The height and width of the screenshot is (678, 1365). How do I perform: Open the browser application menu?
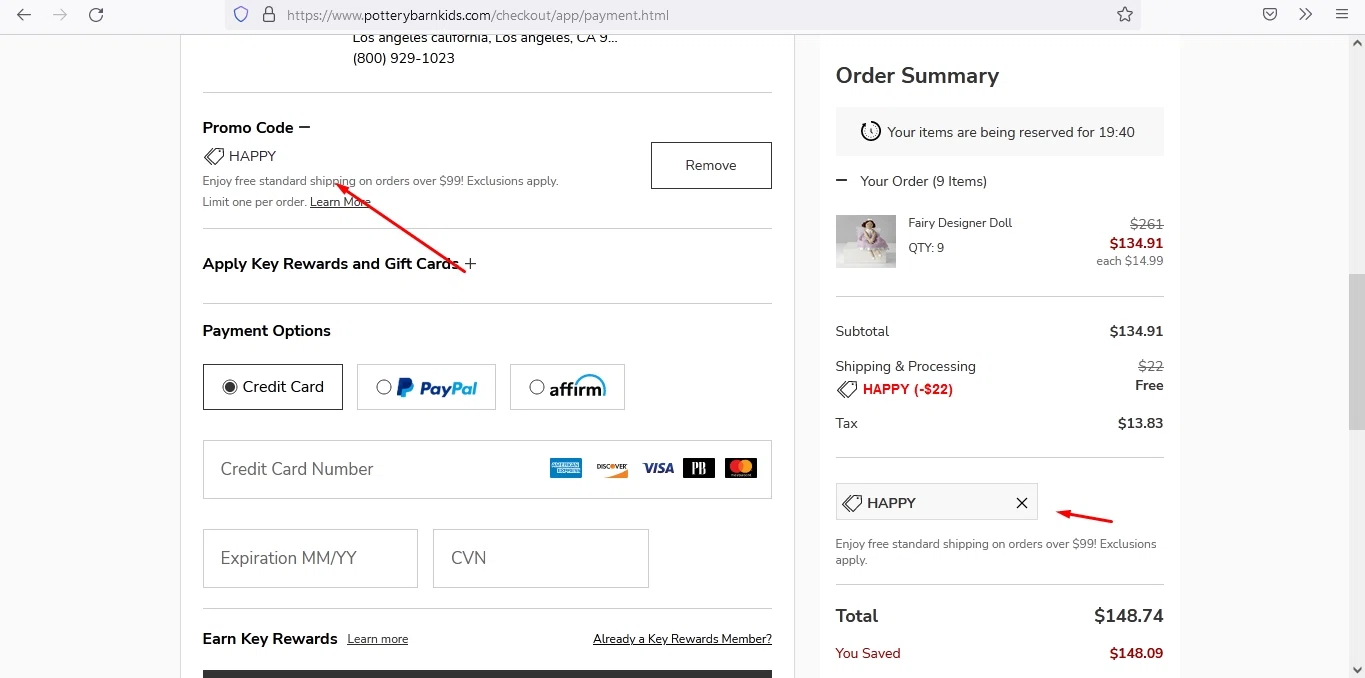tap(1342, 15)
